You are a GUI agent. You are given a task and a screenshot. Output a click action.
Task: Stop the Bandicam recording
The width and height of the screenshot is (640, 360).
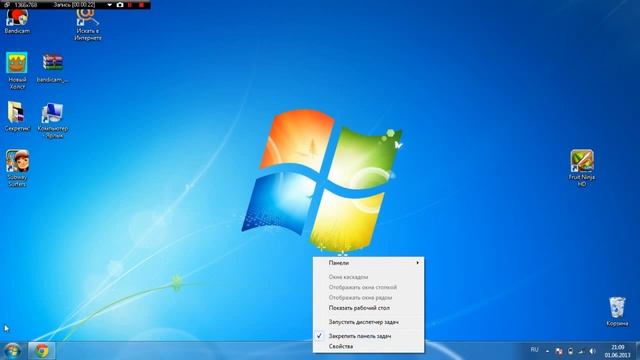pos(141,5)
